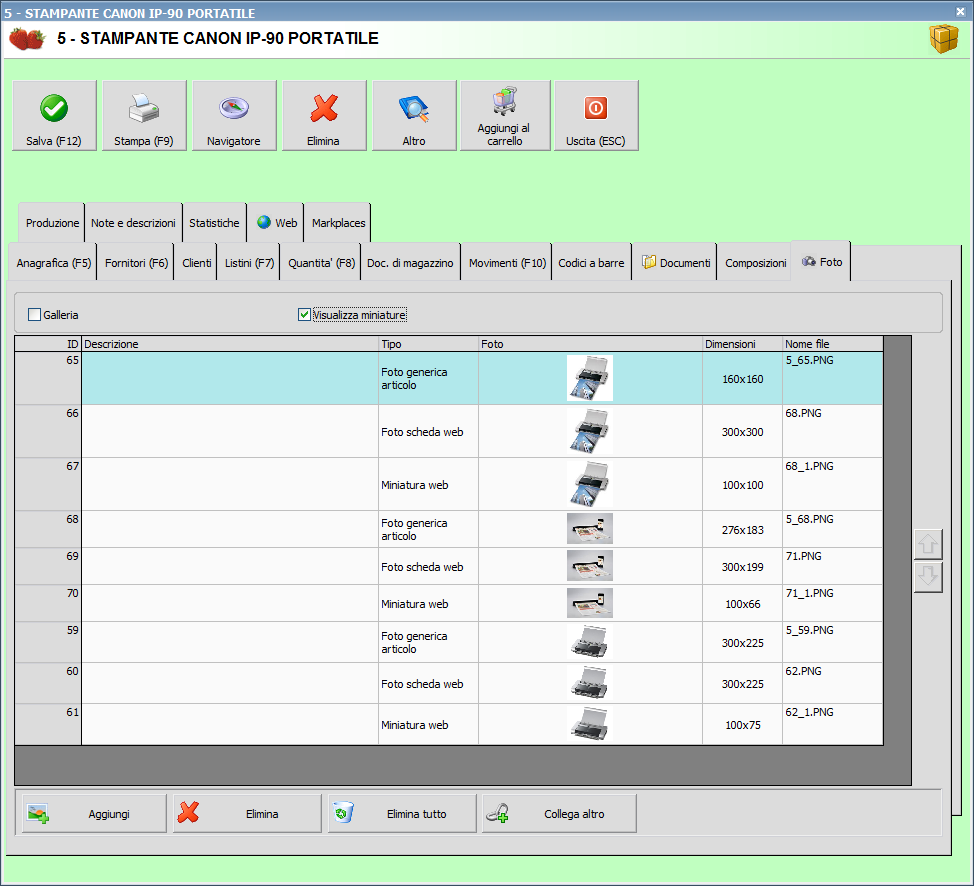974x886 pixels.
Task: Move selected photo up with arrow
Action: click(x=928, y=545)
